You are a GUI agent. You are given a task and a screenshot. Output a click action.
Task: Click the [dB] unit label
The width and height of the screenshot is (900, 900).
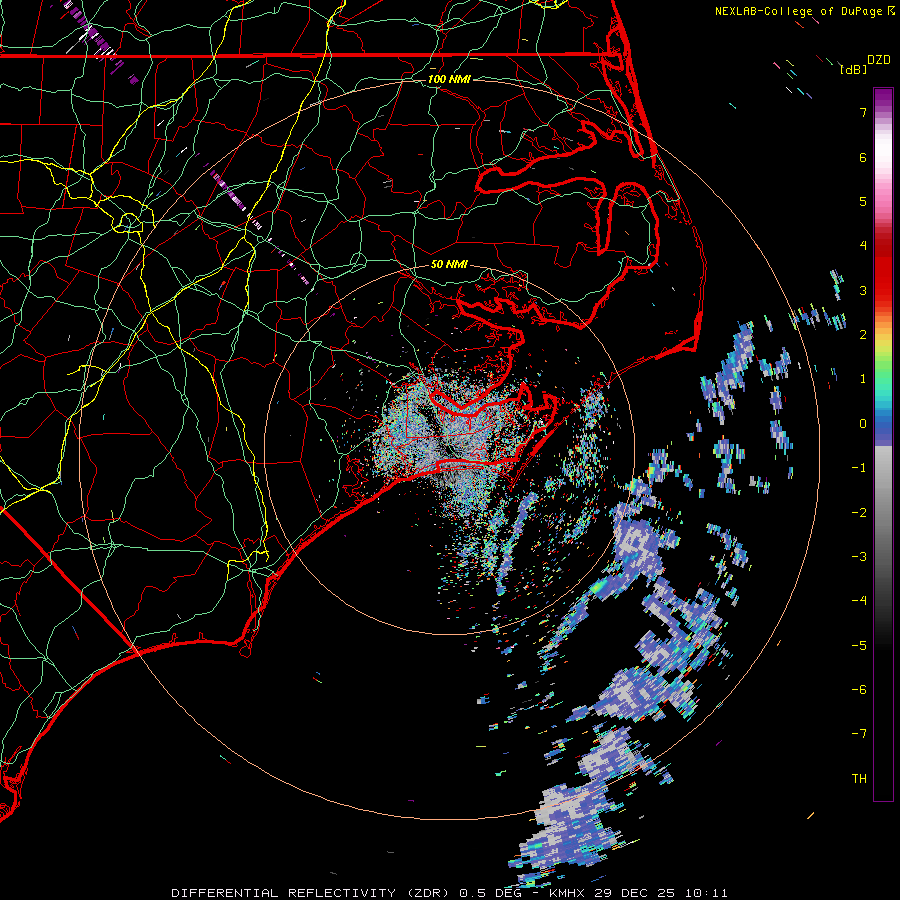[853, 70]
